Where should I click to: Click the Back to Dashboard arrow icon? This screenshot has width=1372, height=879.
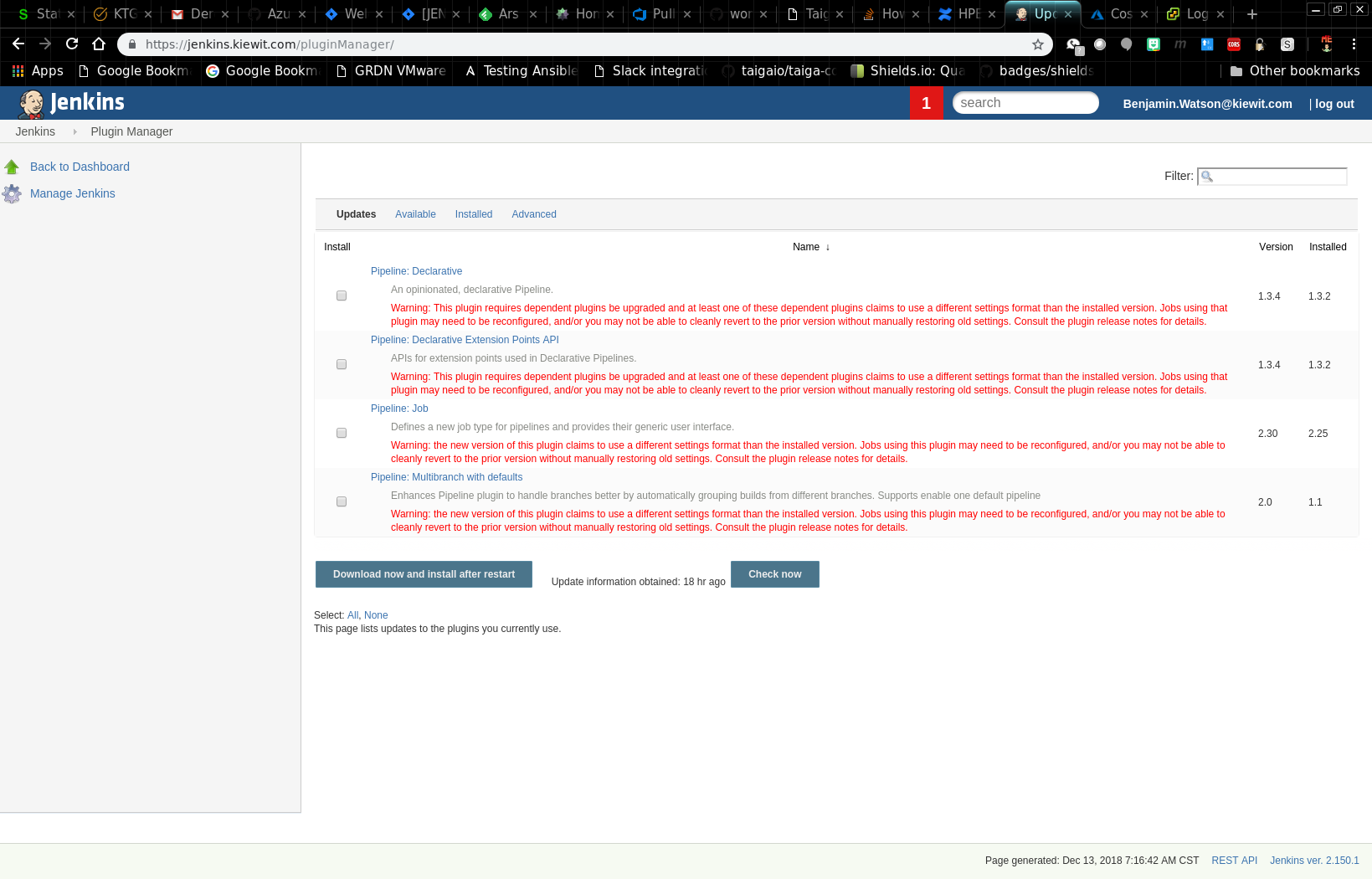point(12,166)
